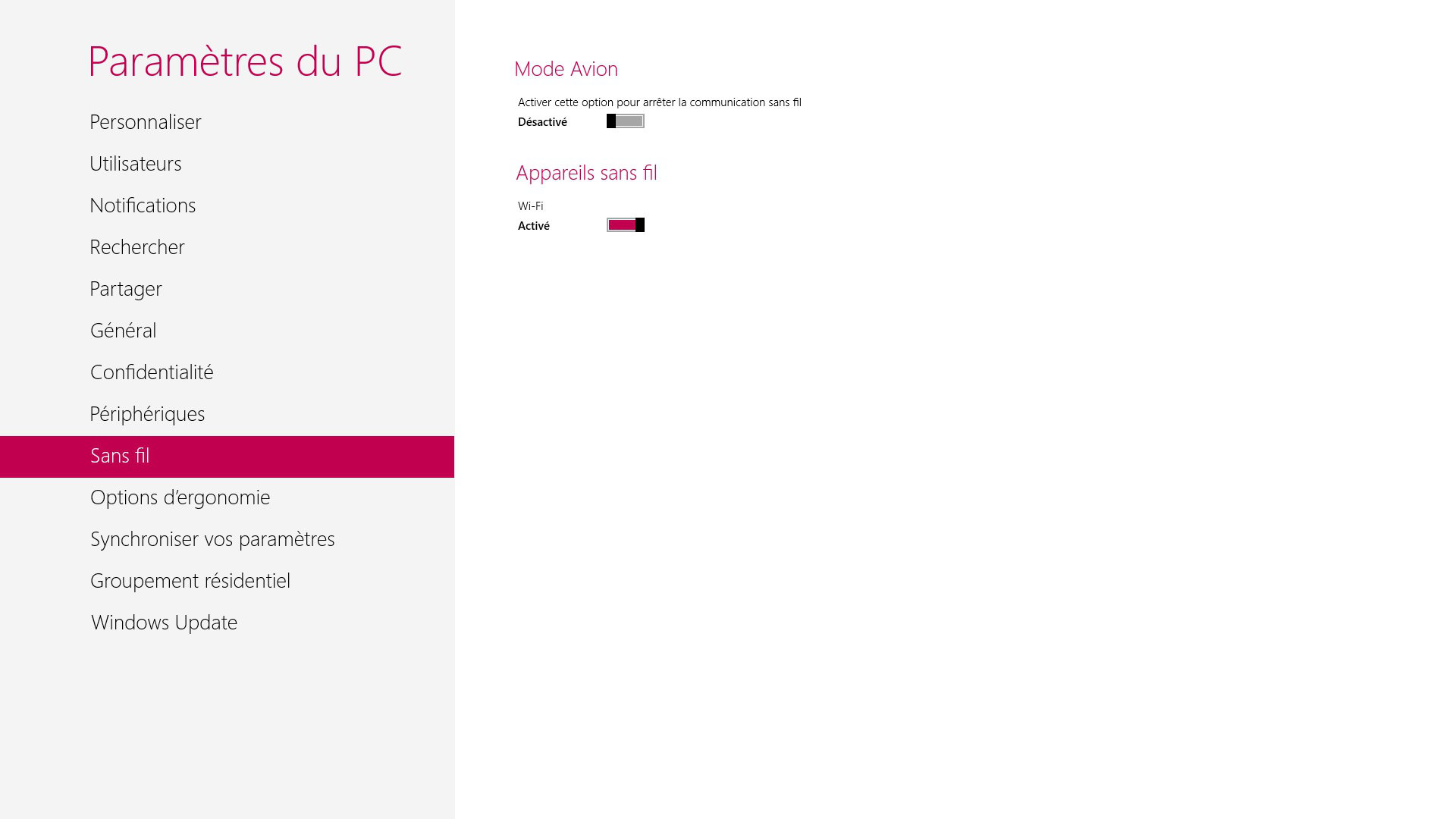Select the Partager category
Image resolution: width=1456 pixels, height=819 pixels.
pyautogui.click(x=126, y=289)
